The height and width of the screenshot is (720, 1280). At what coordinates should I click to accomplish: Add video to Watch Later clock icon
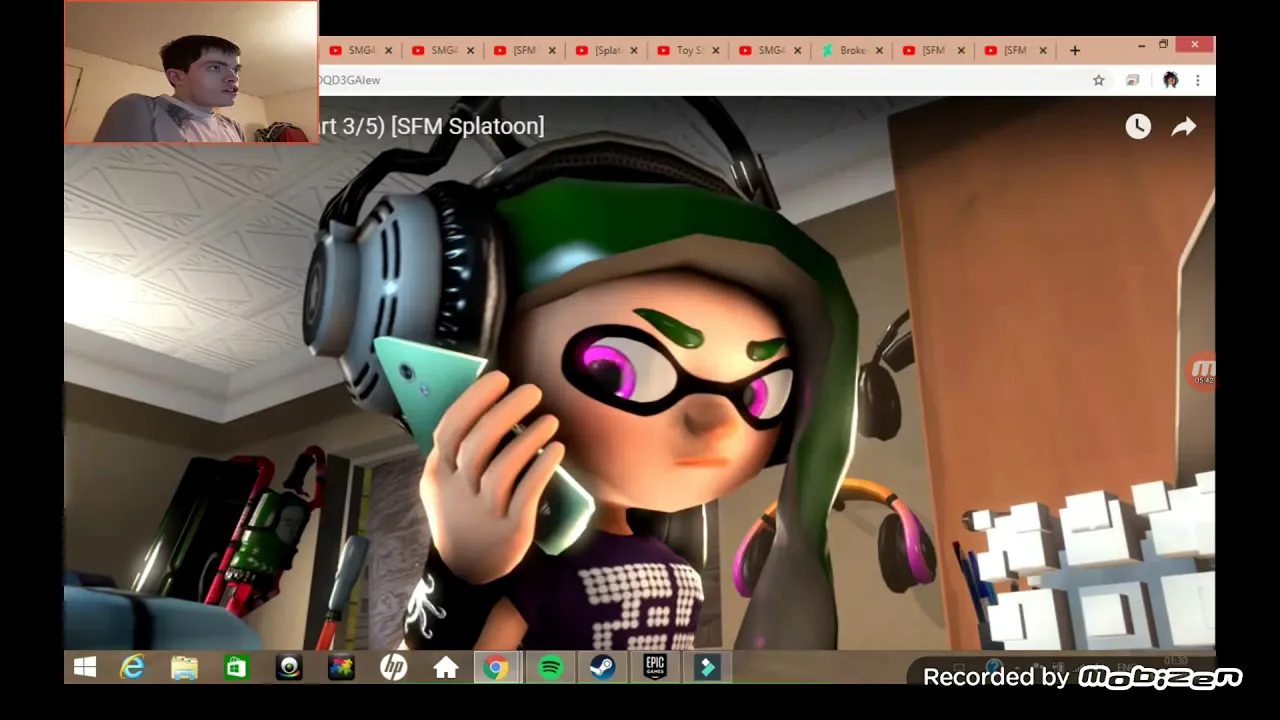coord(1138,126)
